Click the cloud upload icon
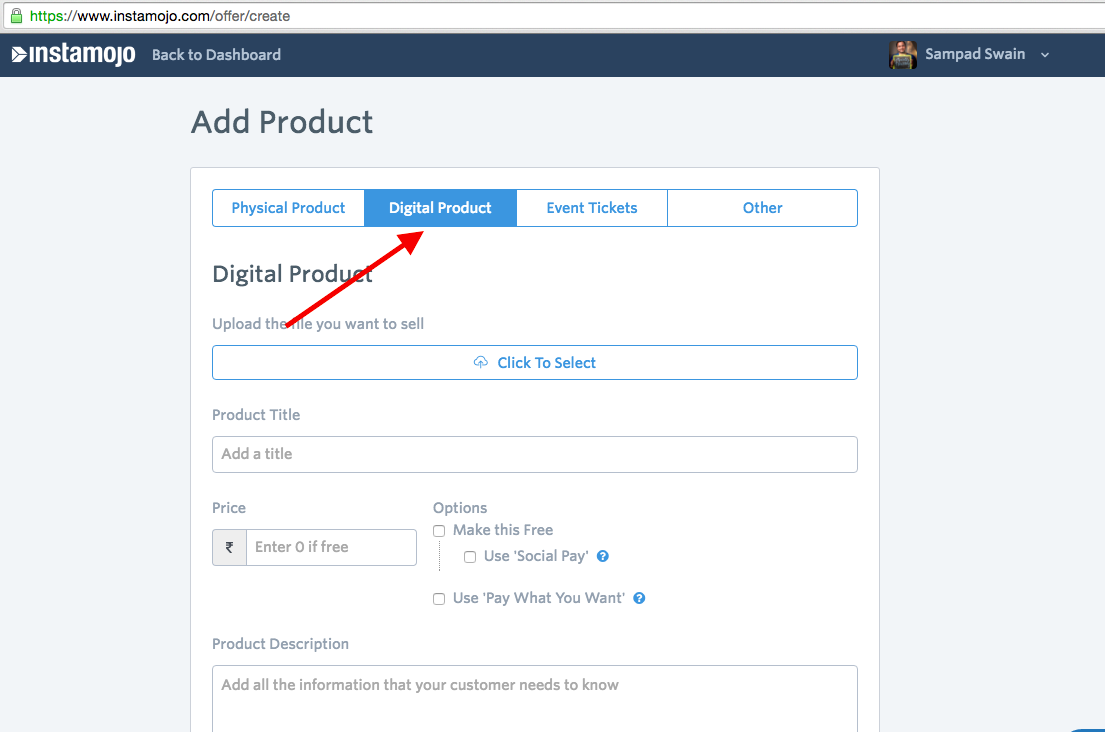Screen dimensions: 1105x732 click(x=481, y=363)
